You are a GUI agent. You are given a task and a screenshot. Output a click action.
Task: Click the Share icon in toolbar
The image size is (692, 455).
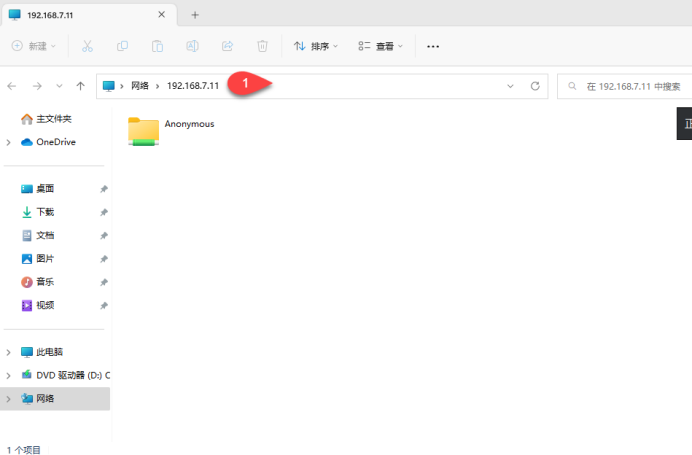227,46
